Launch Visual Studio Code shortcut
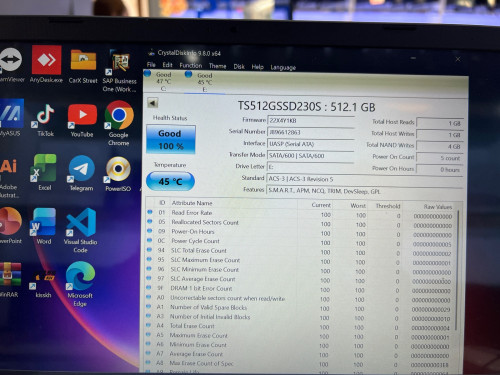 (81, 230)
